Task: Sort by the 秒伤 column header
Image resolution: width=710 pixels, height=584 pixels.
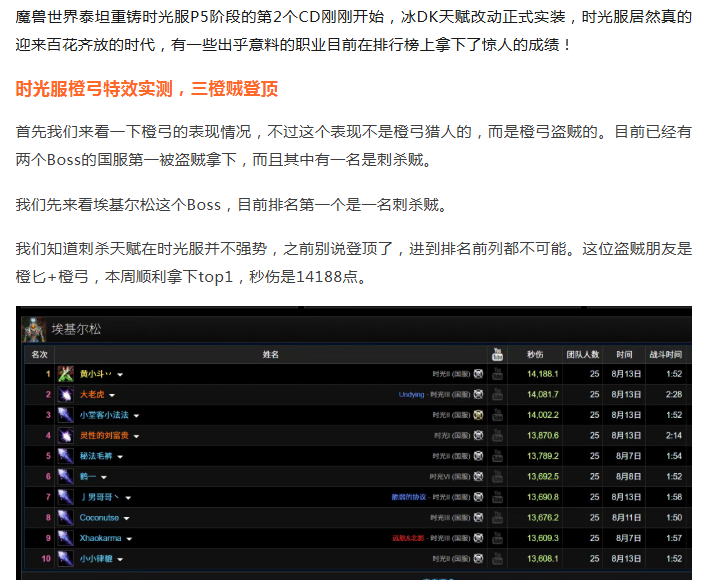Action: click(x=535, y=354)
